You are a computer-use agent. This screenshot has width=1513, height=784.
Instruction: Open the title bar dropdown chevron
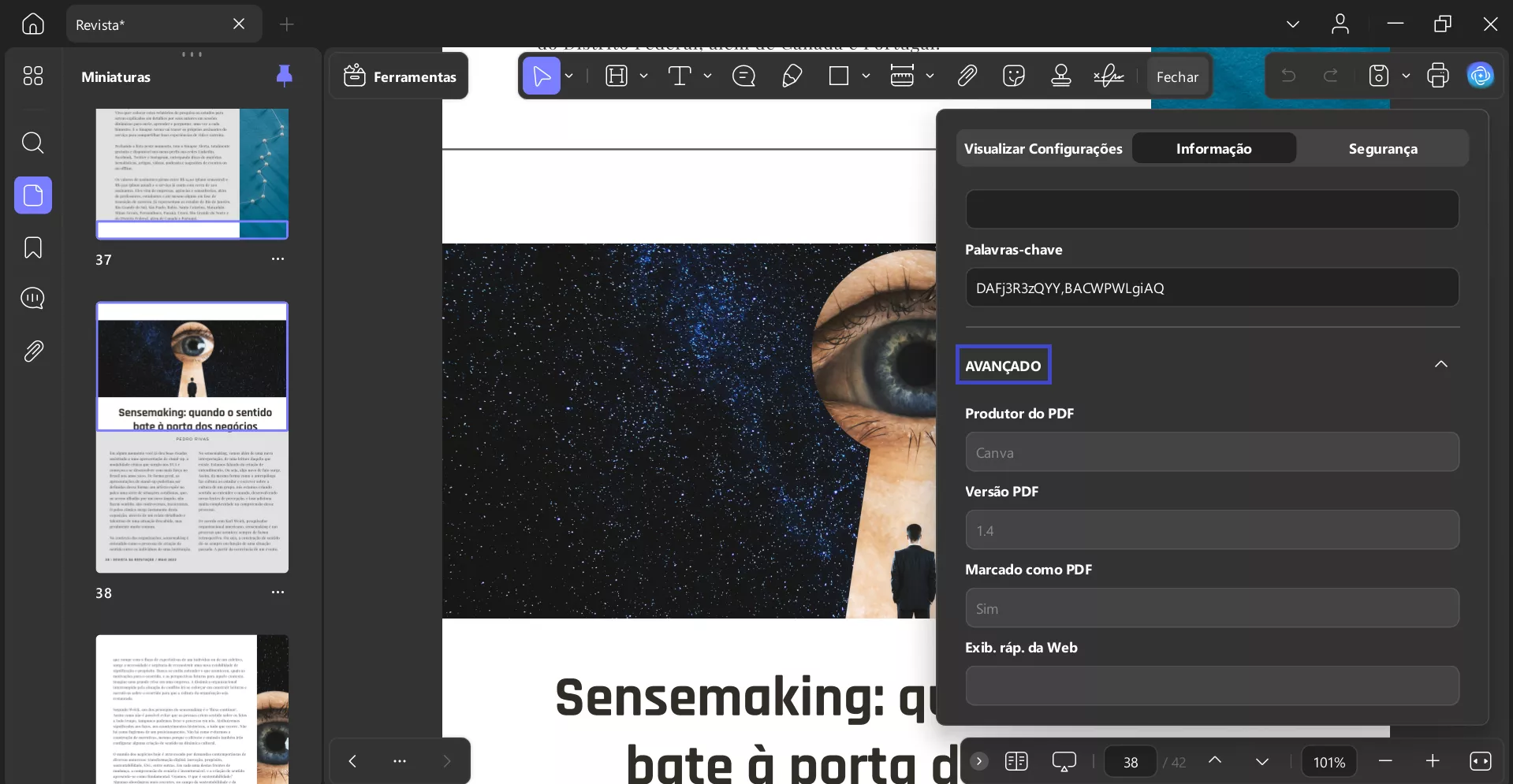tap(1293, 24)
